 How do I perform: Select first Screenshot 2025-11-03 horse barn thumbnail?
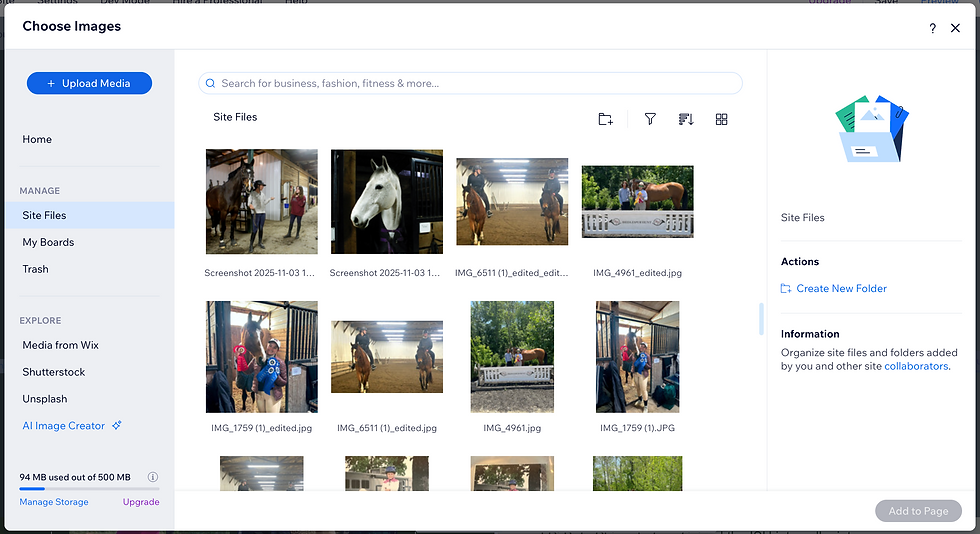(261, 201)
